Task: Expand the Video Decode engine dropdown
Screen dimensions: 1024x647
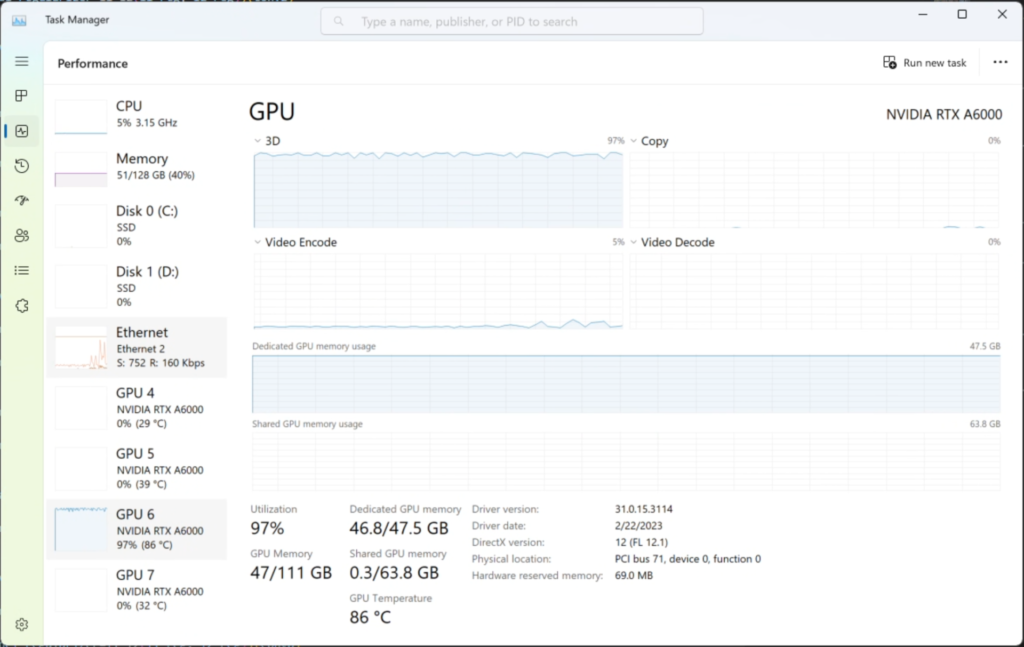Action: pyautogui.click(x=634, y=242)
